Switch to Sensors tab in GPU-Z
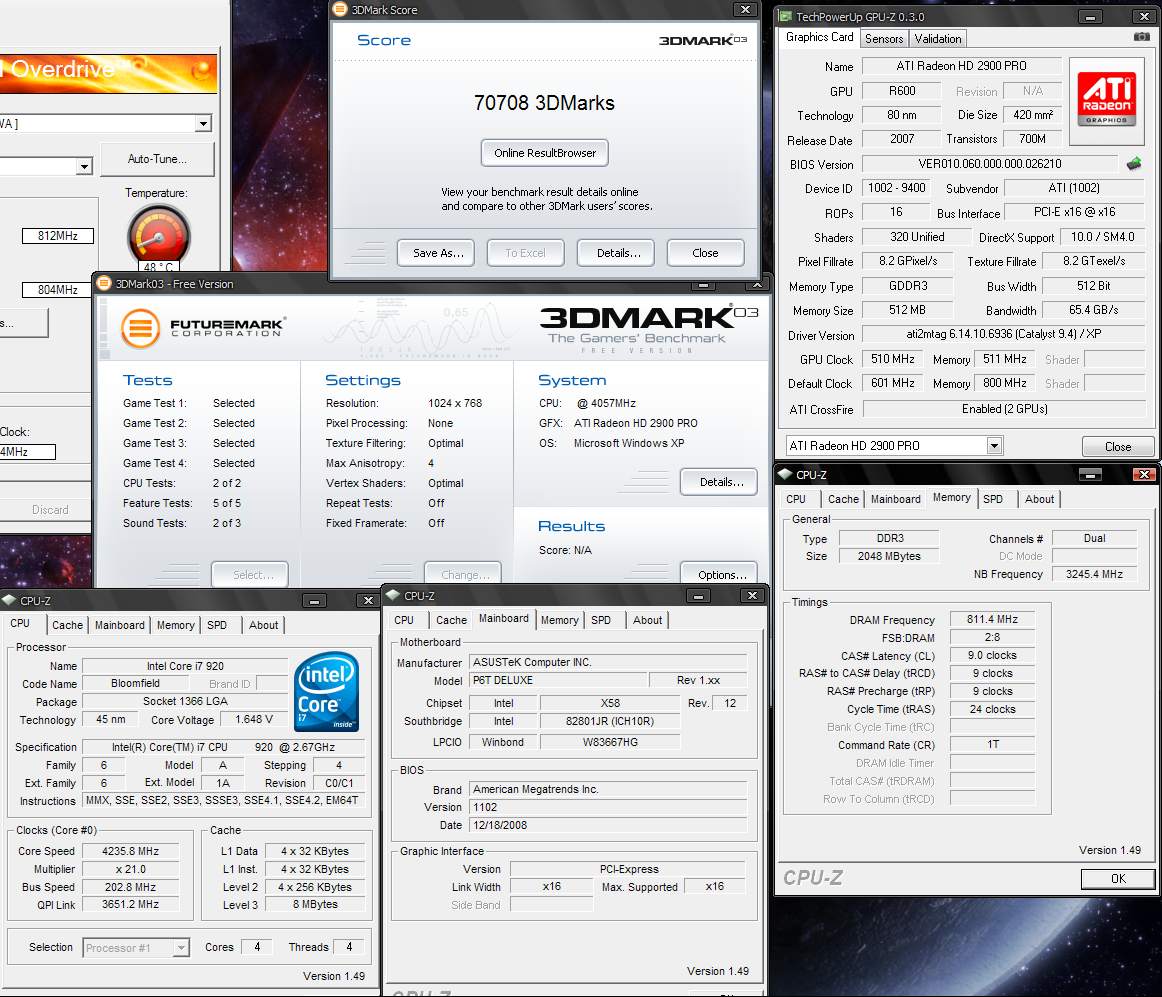Viewport: 1162px width, 997px height. click(x=884, y=39)
